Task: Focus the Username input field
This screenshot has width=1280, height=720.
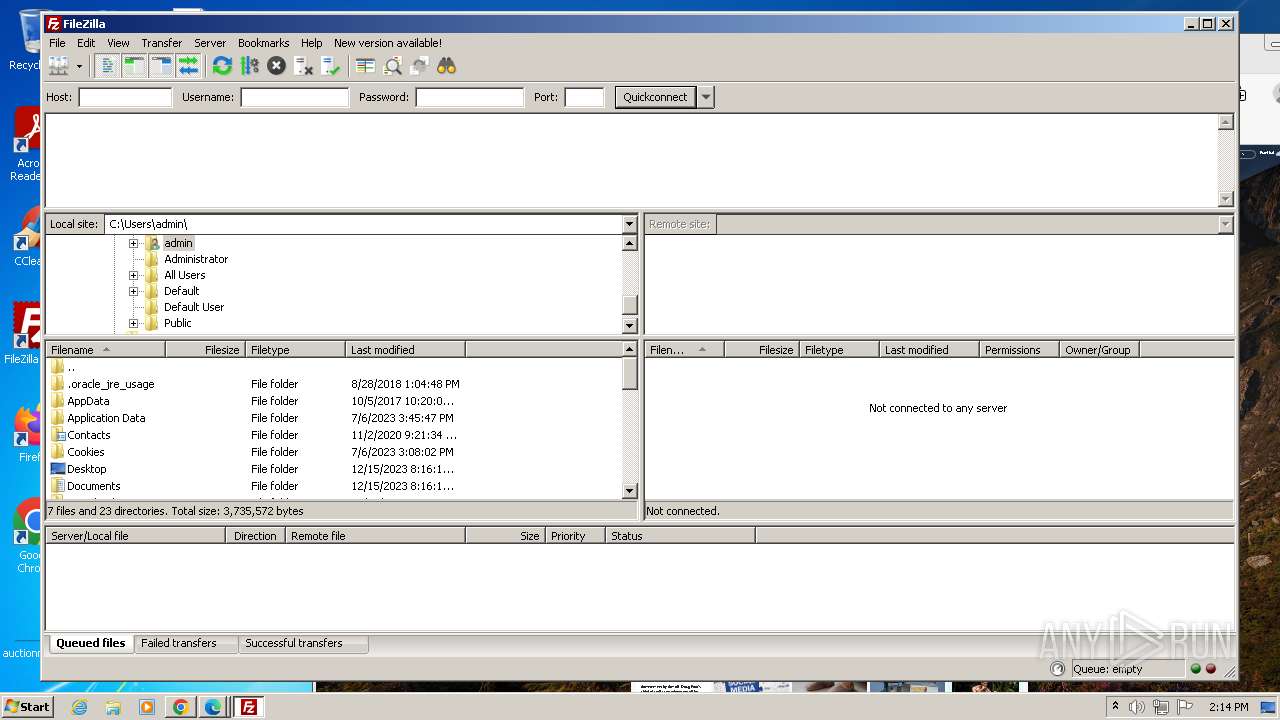Action: 294,97
